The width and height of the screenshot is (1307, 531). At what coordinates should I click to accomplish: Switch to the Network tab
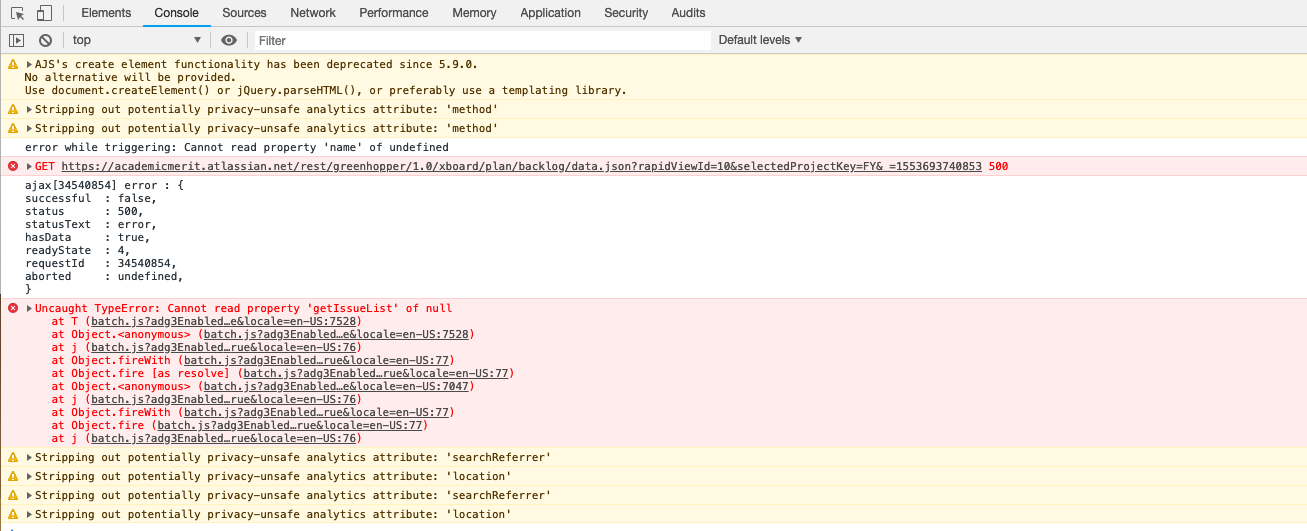coord(313,13)
